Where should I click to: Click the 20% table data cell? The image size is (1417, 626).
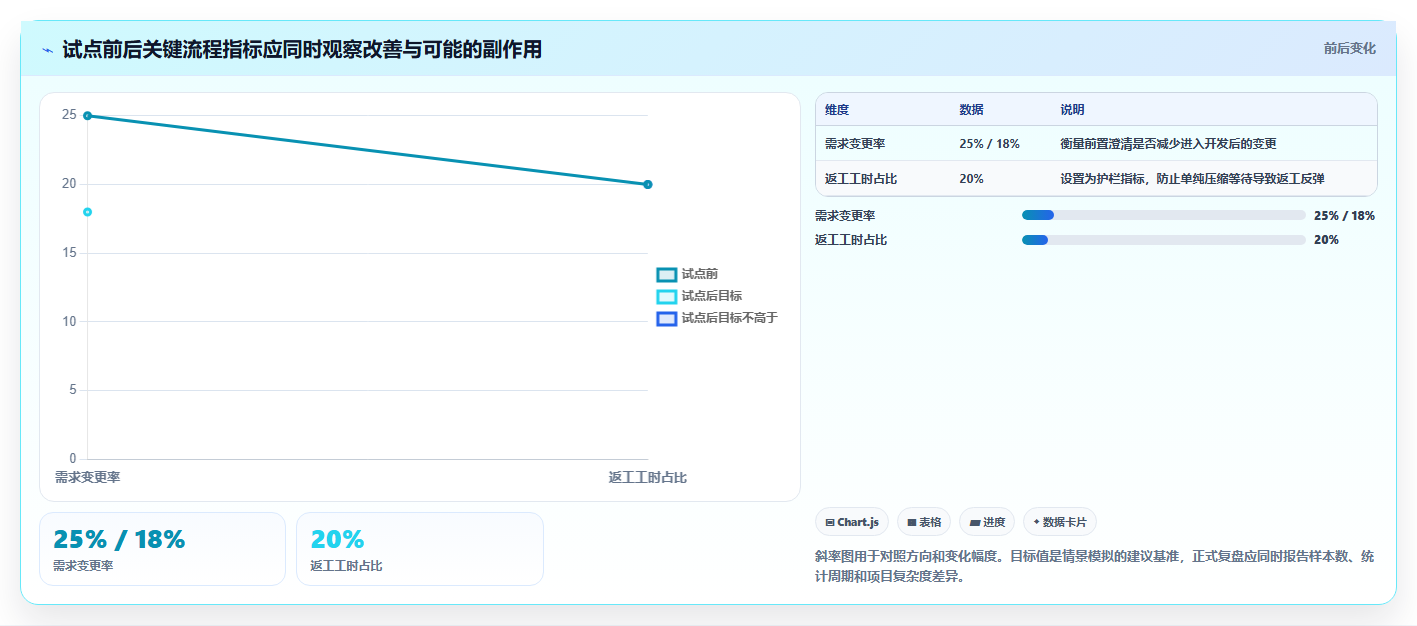[971, 179]
